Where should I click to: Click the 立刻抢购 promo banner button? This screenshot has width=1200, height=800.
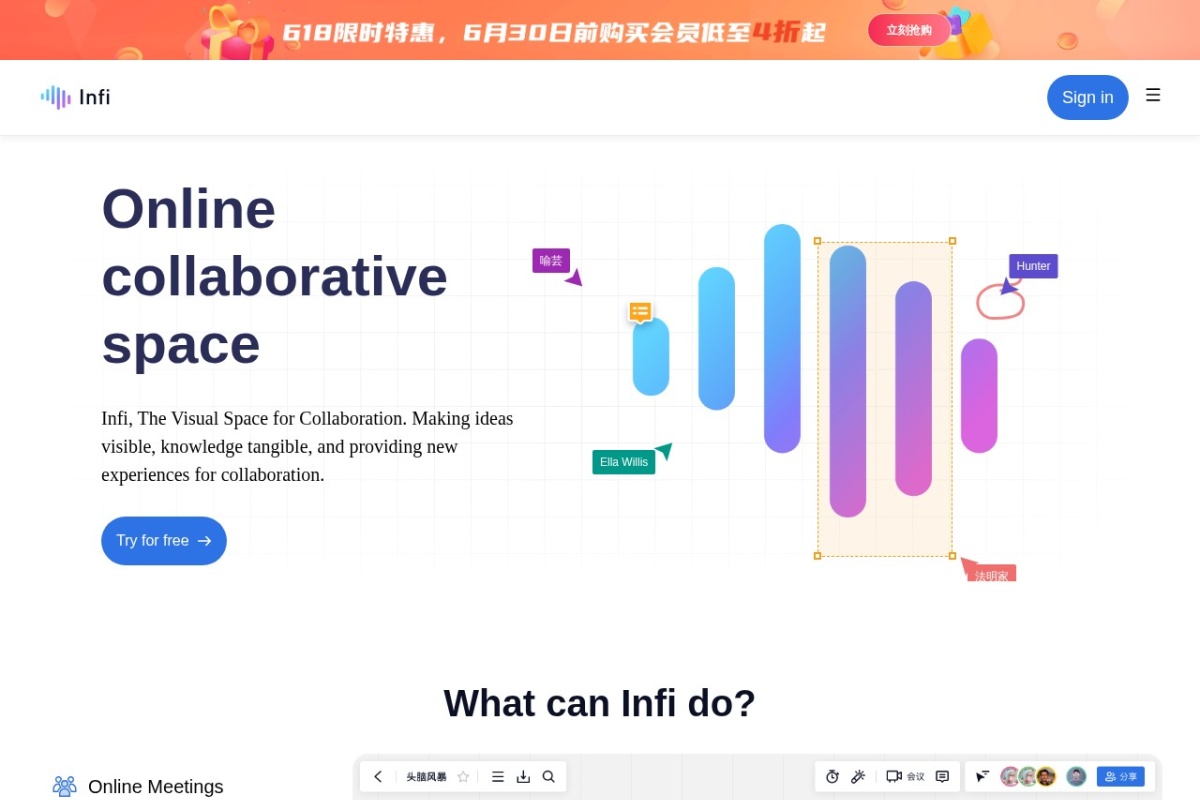pos(909,30)
